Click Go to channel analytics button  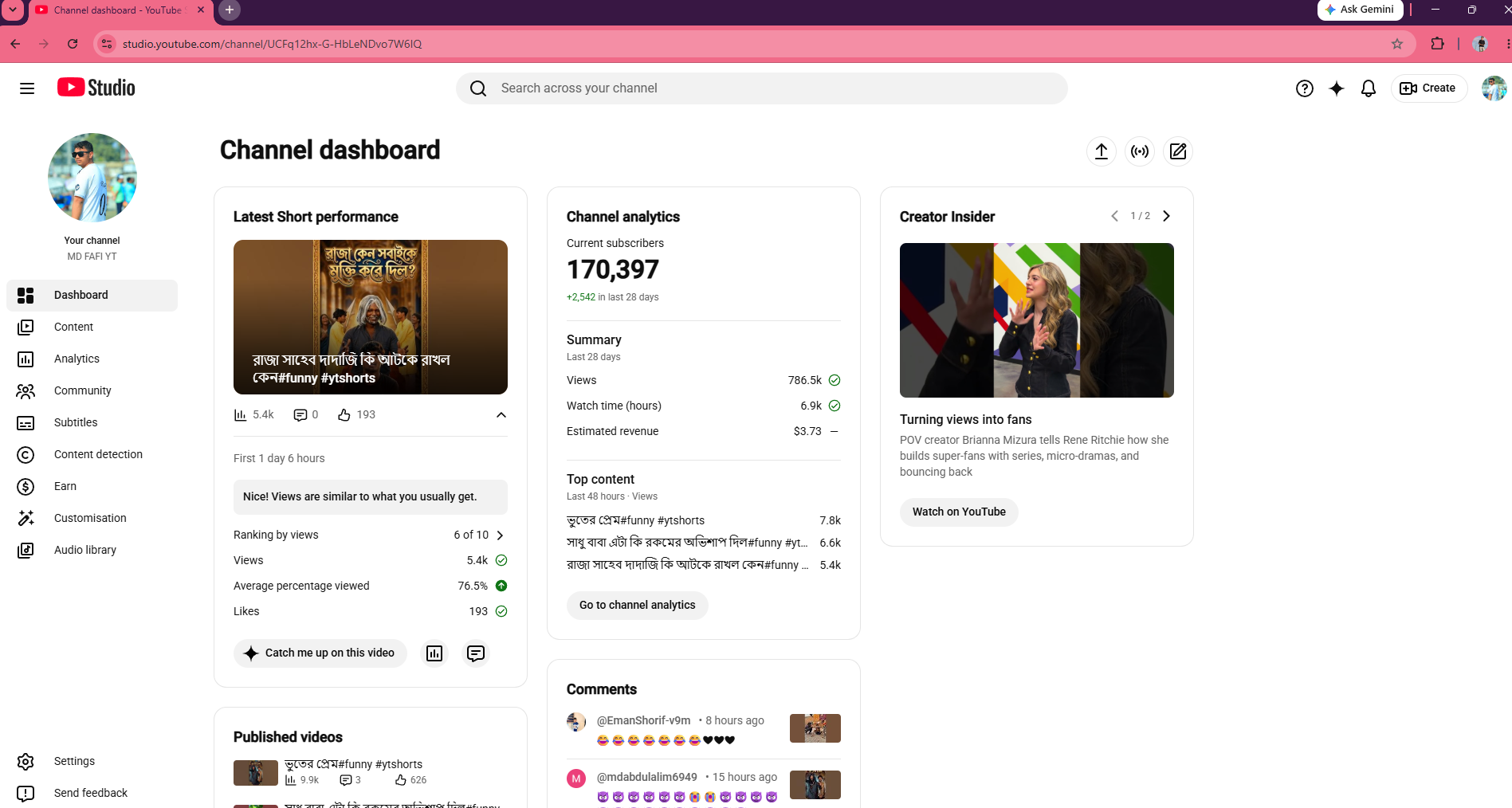[x=638, y=606]
